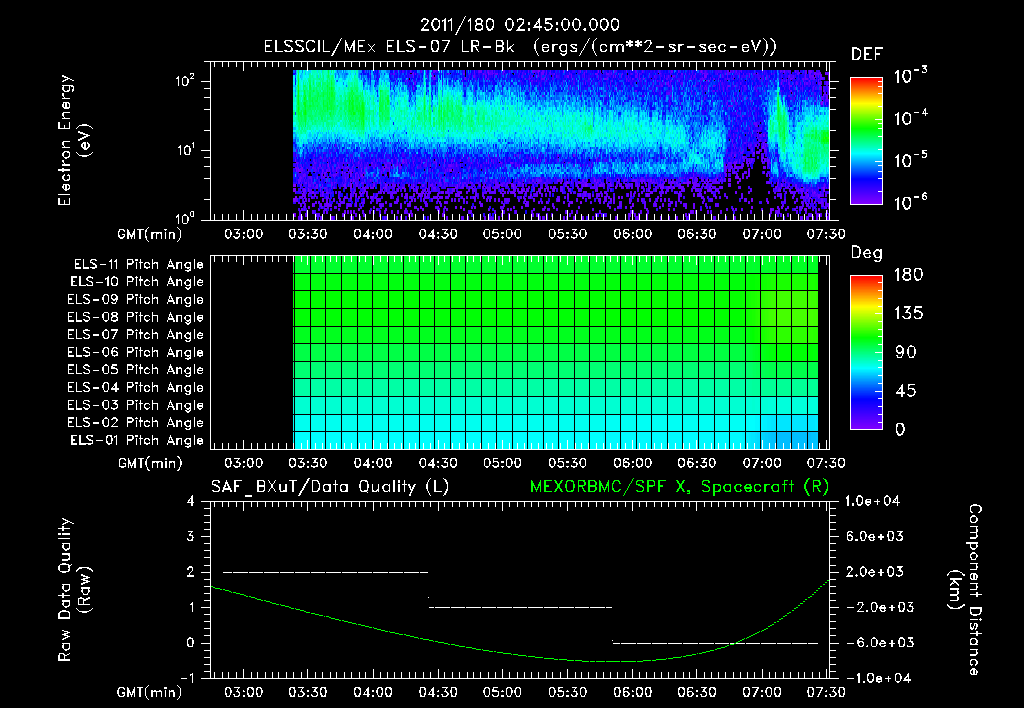Image resolution: width=1024 pixels, height=708 pixels.
Task: Select the ELS-04 Pitch Angle row label
Action: (x=135, y=388)
